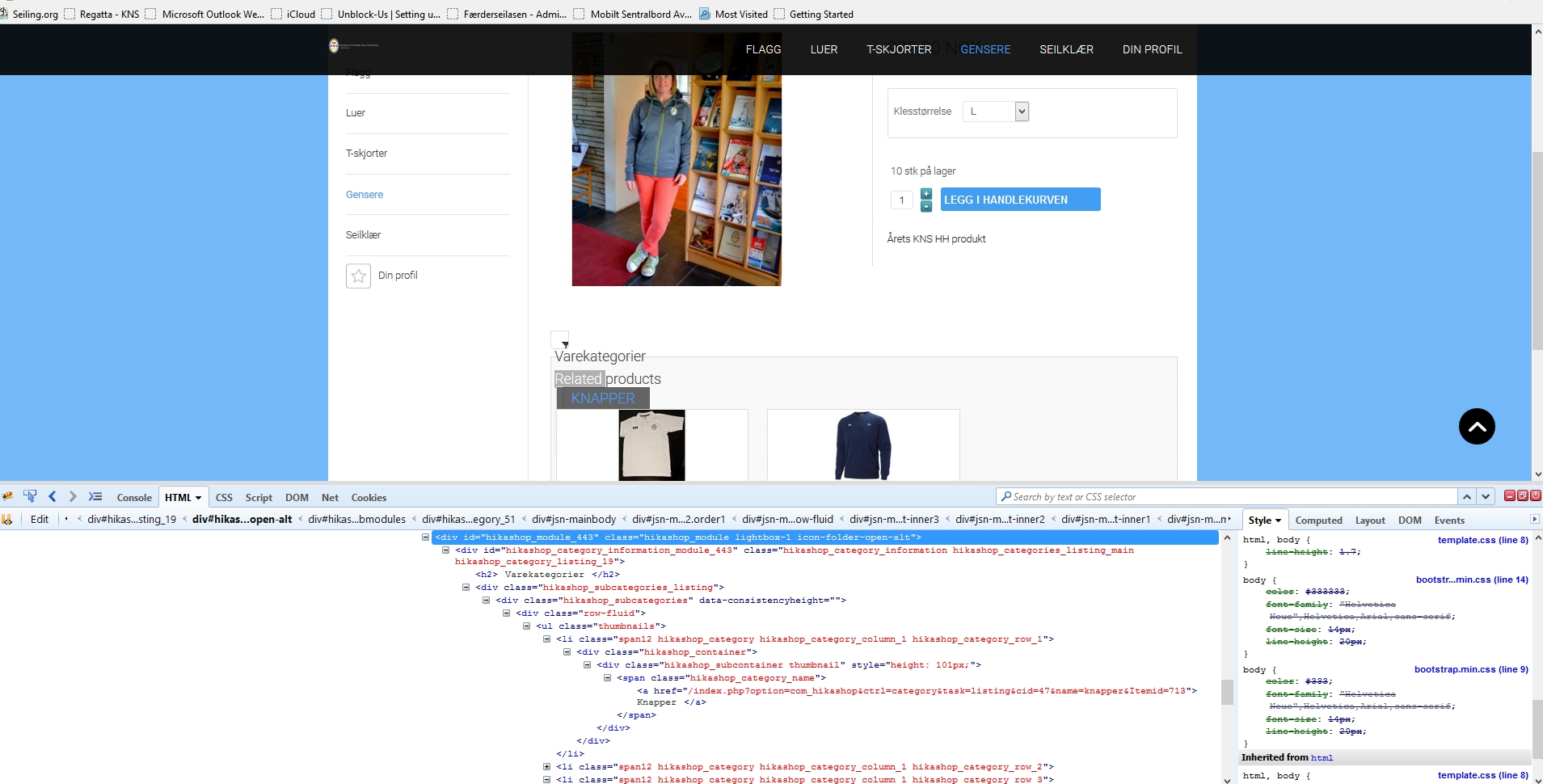Open the Computed side panel tab
The width and height of the screenshot is (1543, 784).
(x=1318, y=520)
